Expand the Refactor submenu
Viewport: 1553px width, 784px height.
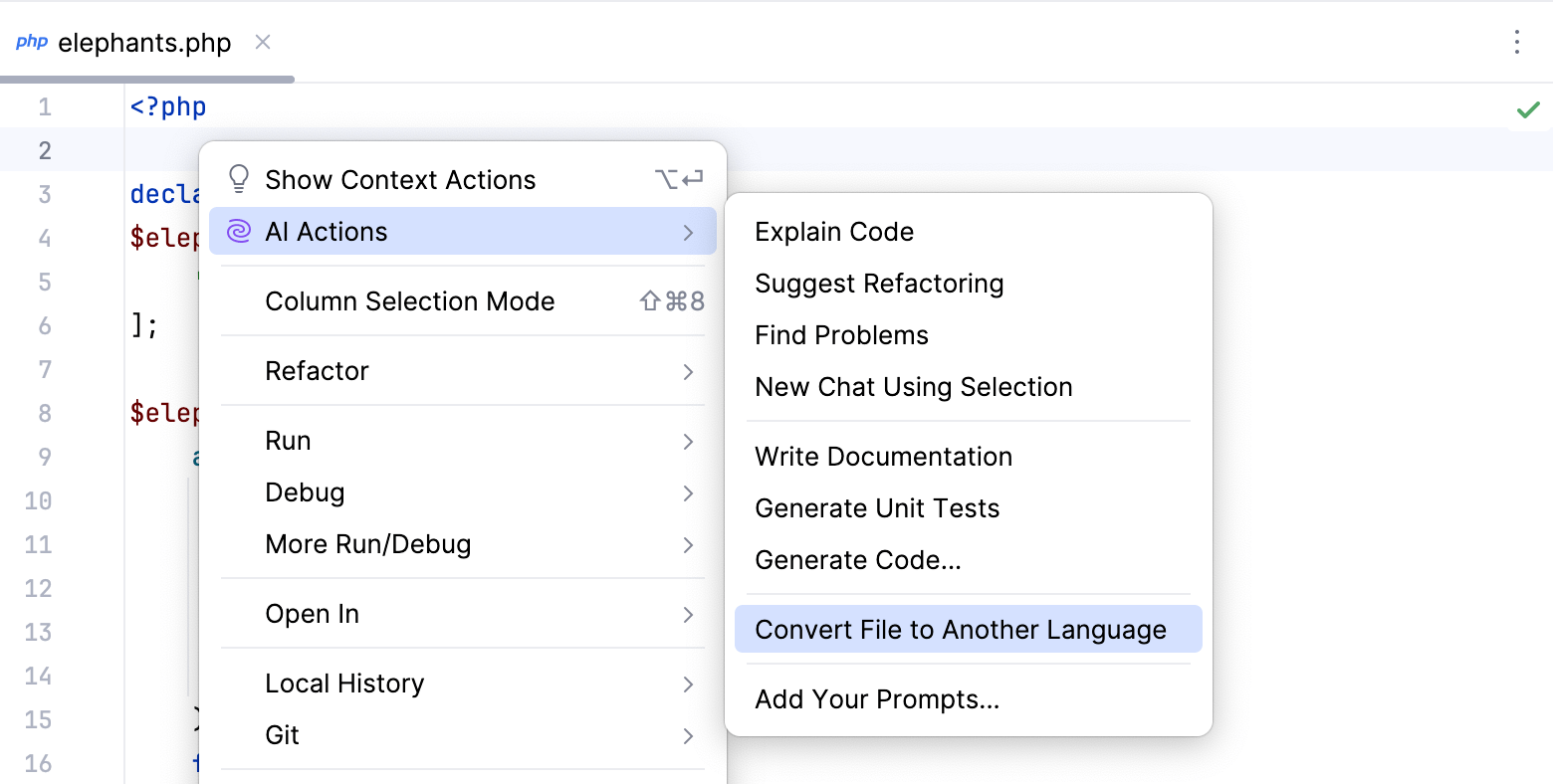coord(317,370)
